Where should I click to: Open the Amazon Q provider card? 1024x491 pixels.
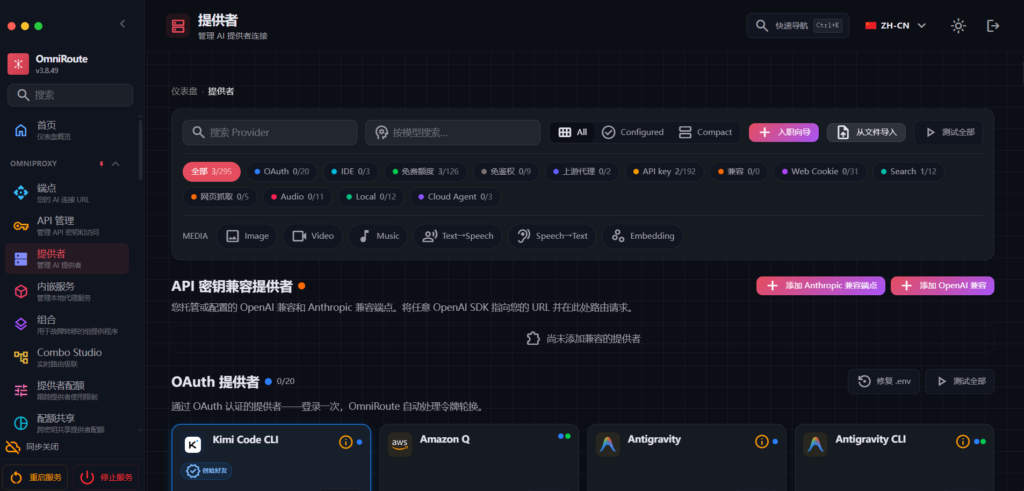click(x=479, y=457)
